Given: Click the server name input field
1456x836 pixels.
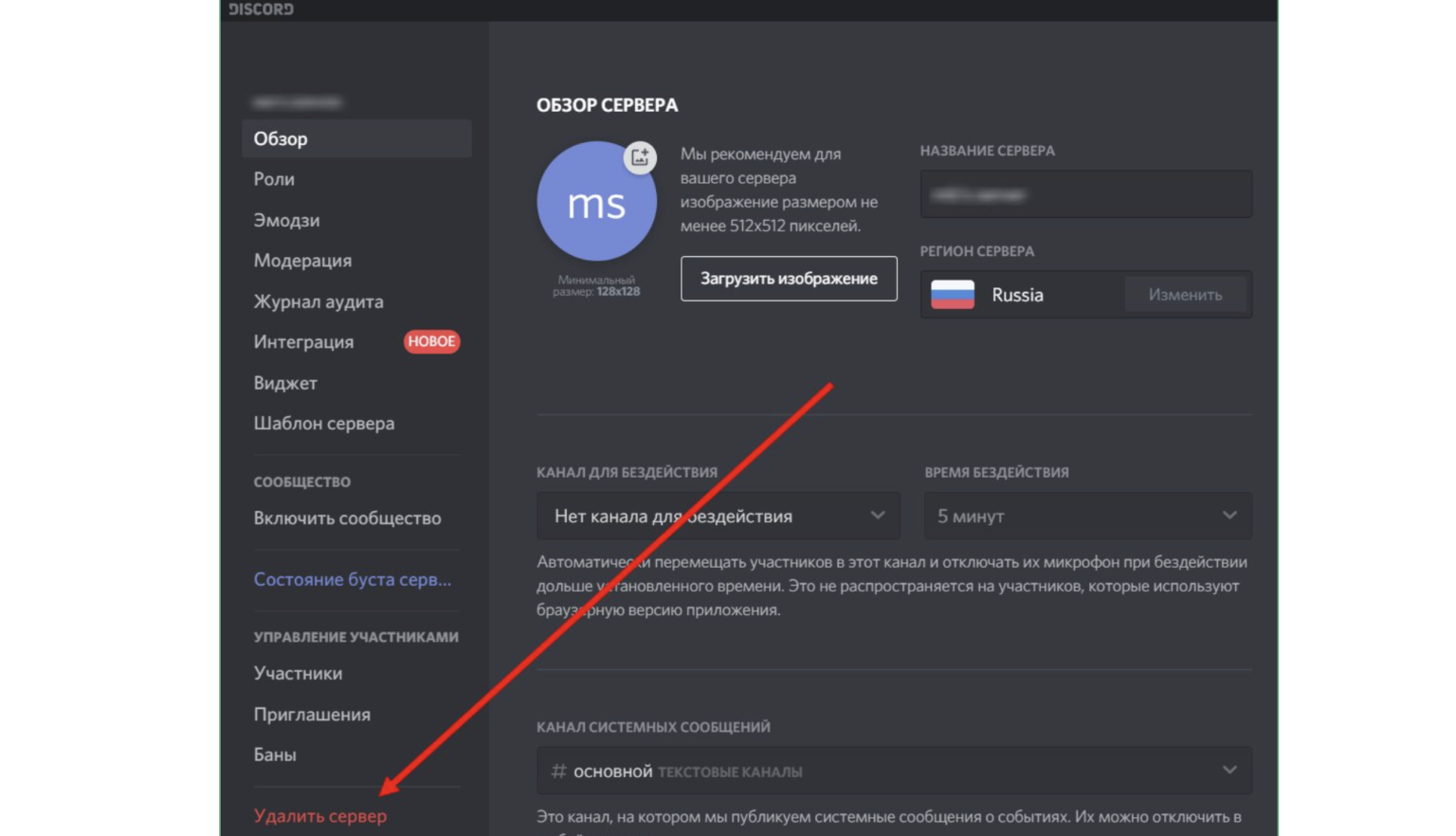Looking at the screenshot, I should click(x=1086, y=194).
